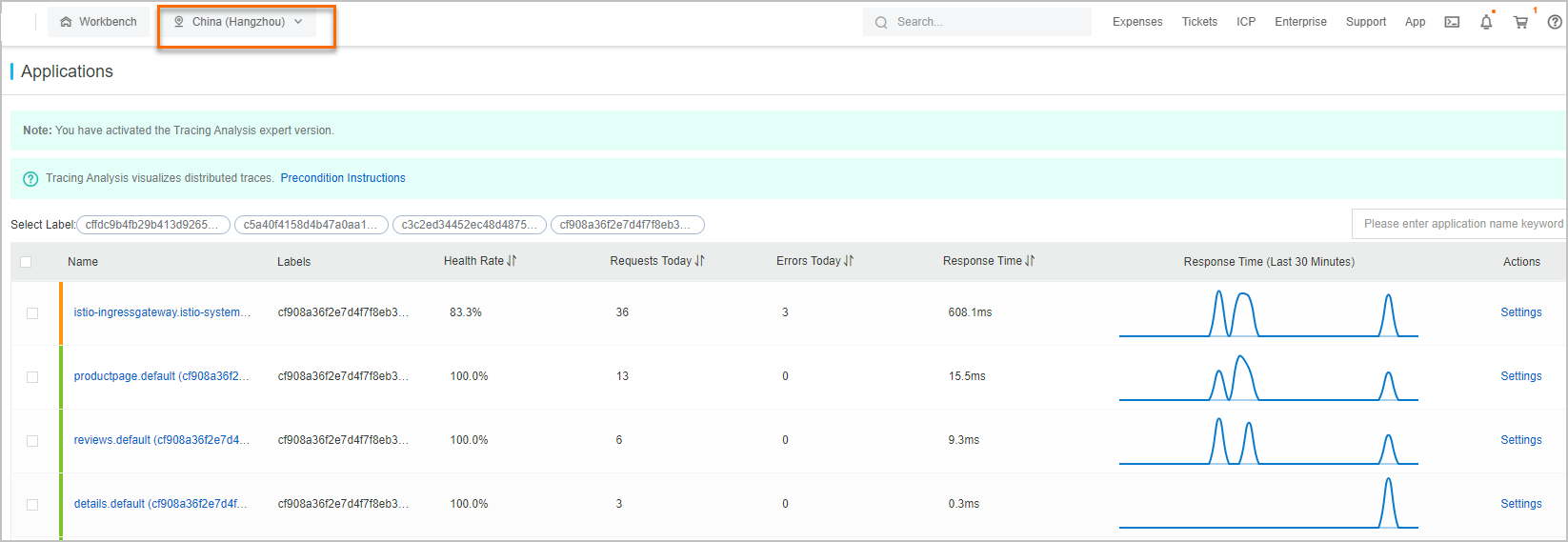Viewport: 1568px width, 542px height.
Task: Open the Enterprise menu
Action: (x=1300, y=22)
